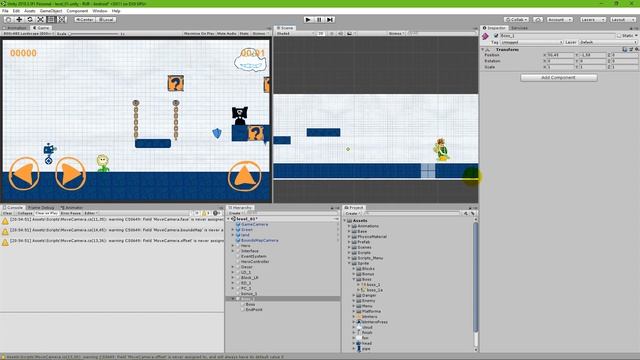Click Add Component button
The height and width of the screenshot is (360, 640).
pyautogui.click(x=558, y=78)
